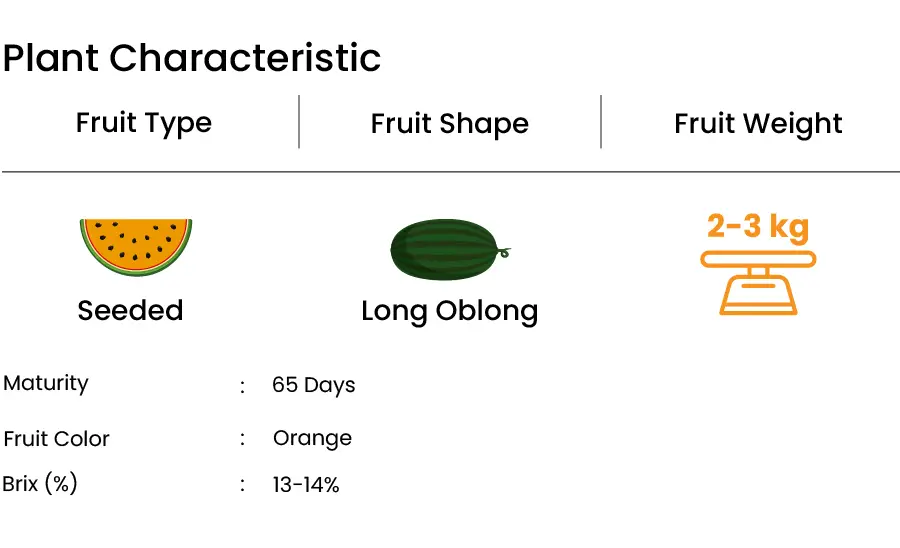Click the colon separator beside Maturity
This screenshot has width=900, height=548.
[242, 387]
